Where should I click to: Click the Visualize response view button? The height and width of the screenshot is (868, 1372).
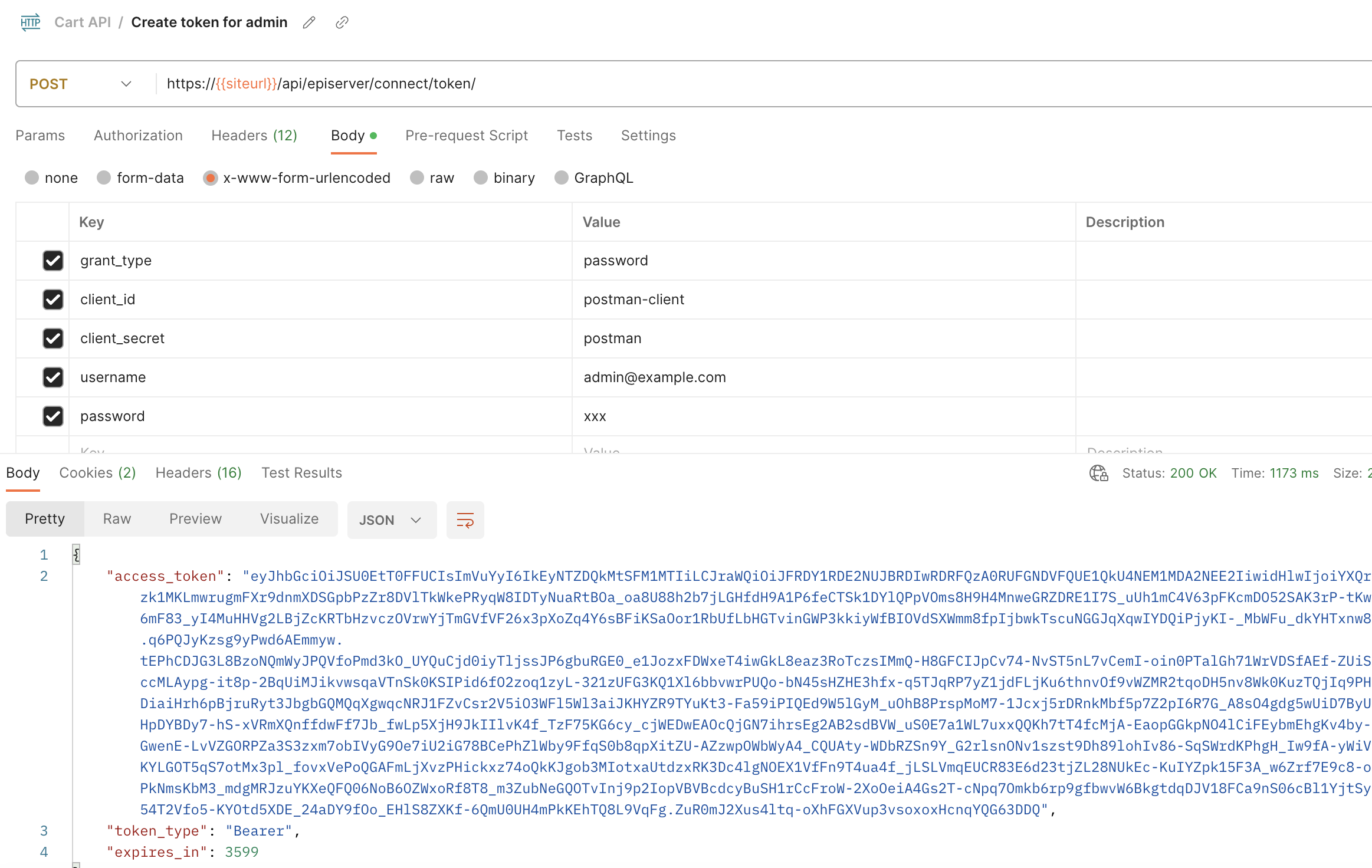(289, 519)
